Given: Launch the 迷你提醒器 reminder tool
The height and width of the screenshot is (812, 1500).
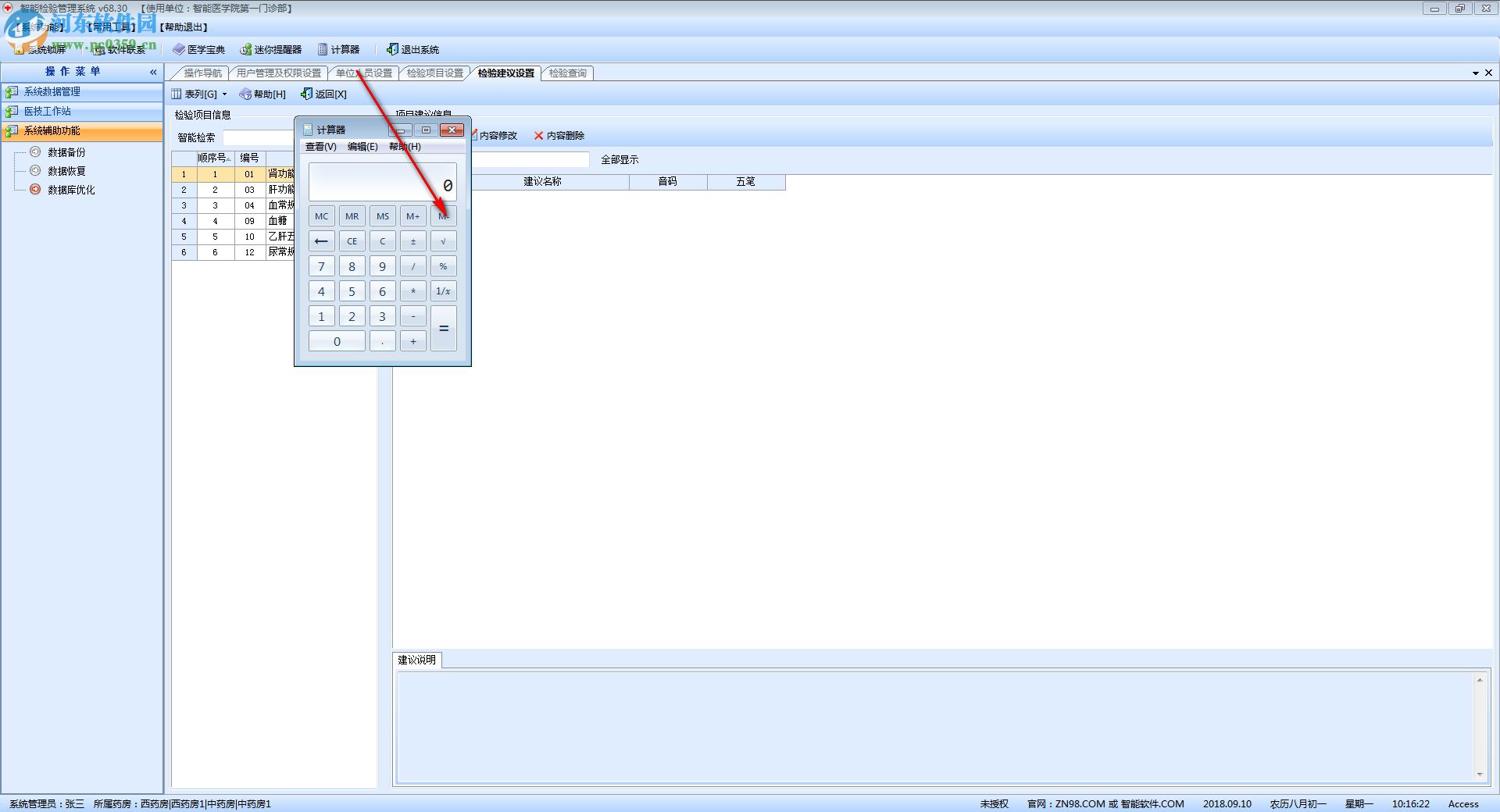Looking at the screenshot, I should tap(270, 49).
